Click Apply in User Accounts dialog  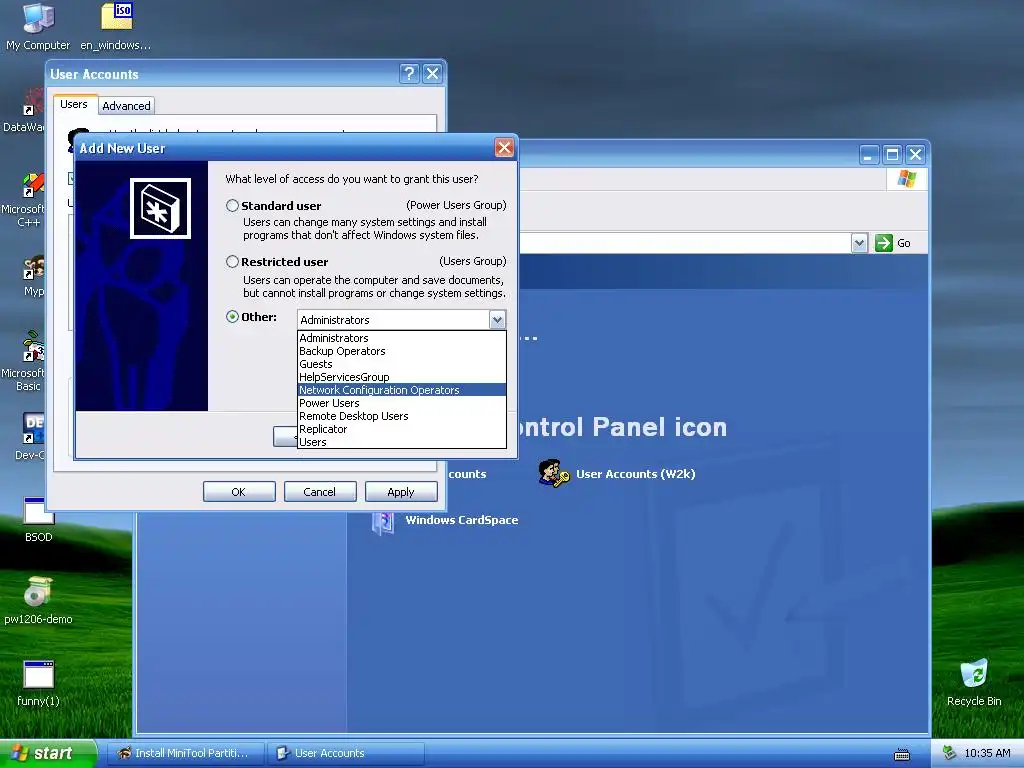(x=401, y=492)
